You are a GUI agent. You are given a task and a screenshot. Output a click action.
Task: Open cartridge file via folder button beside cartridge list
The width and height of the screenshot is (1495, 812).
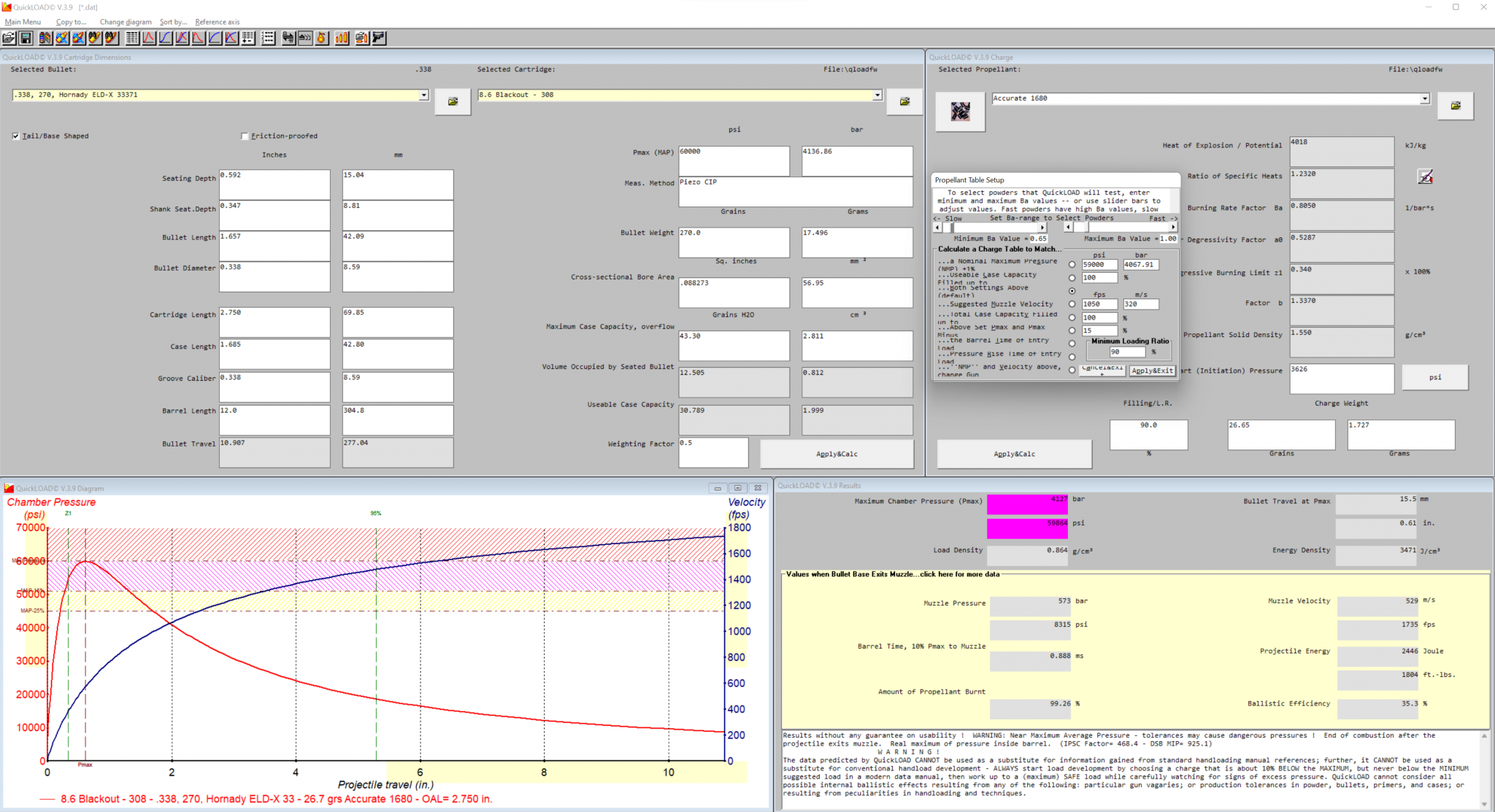click(x=904, y=101)
